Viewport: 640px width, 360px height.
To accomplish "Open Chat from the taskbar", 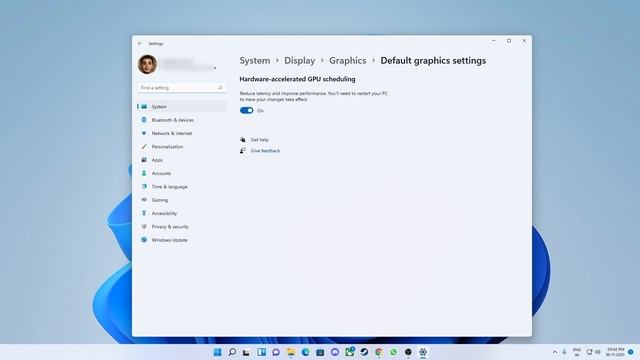I will coord(276,352).
